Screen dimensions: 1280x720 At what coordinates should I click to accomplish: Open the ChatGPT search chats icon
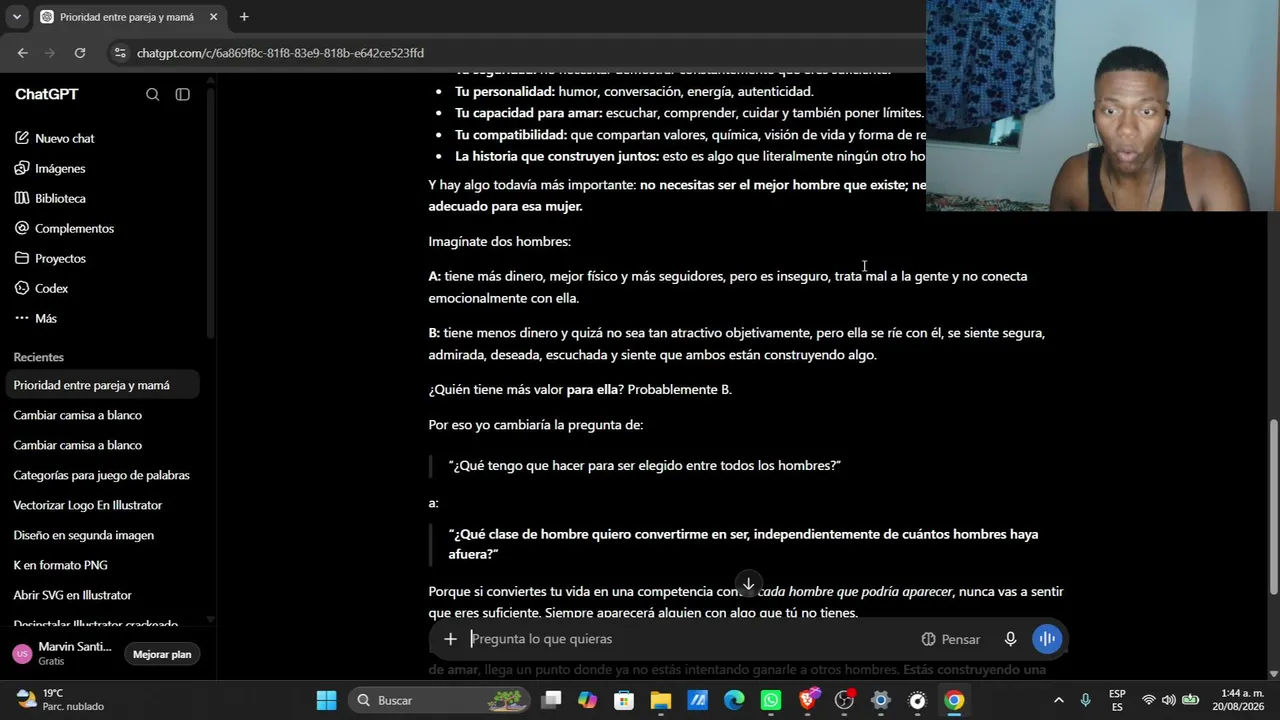click(x=153, y=94)
